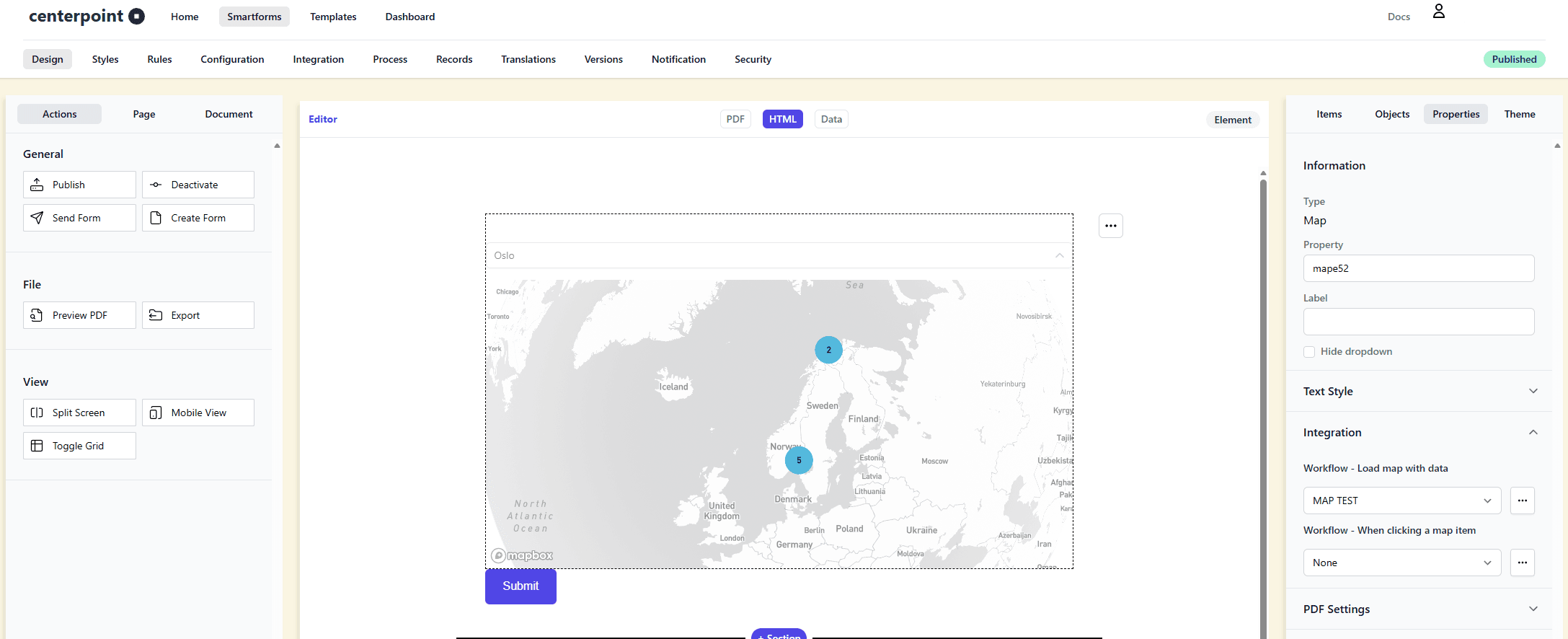Open the MAP TEST workflow dropdown
This screenshot has width=1568, height=639.
click(x=1402, y=501)
